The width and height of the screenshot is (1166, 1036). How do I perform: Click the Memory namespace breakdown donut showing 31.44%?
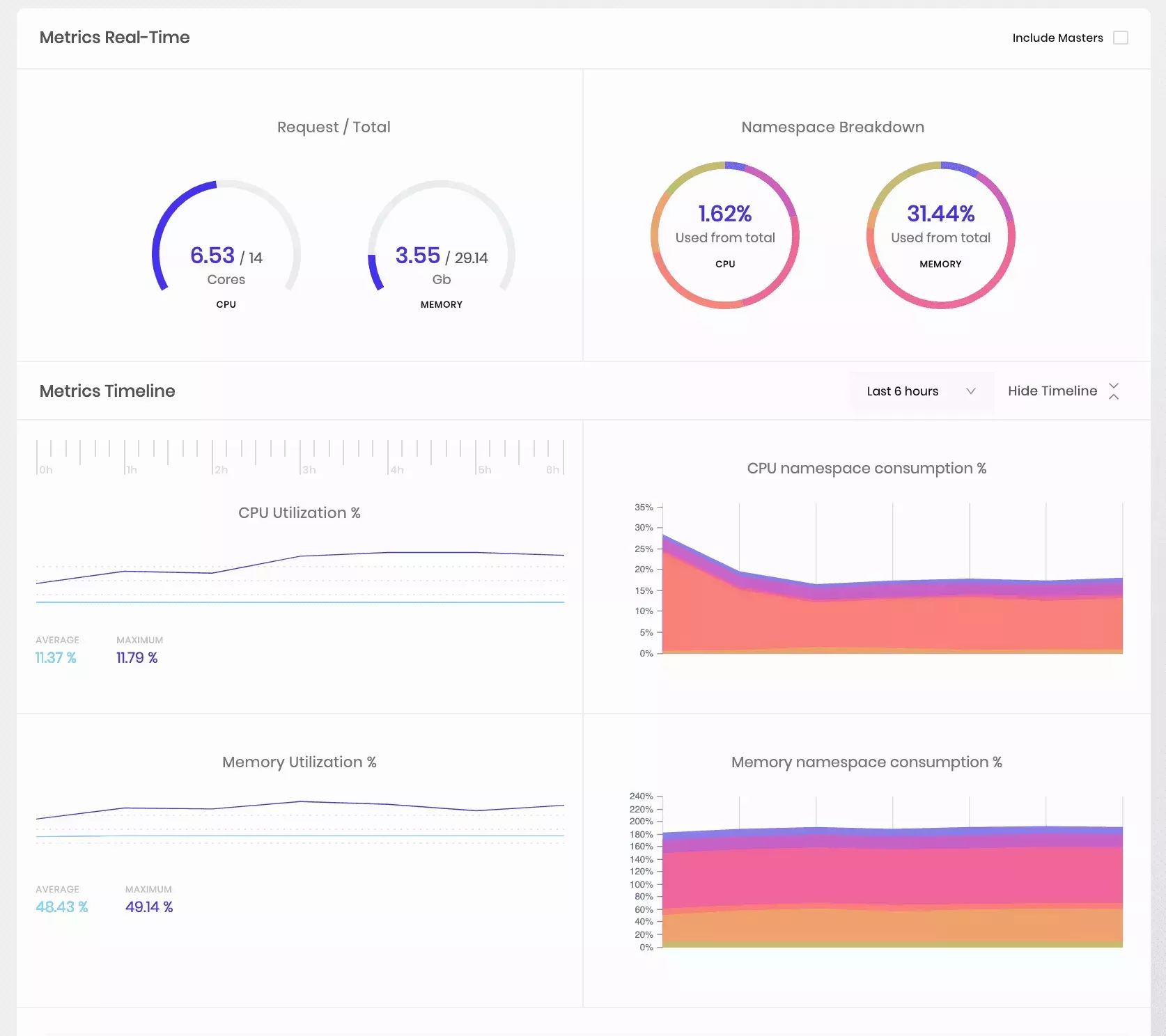[x=940, y=235]
